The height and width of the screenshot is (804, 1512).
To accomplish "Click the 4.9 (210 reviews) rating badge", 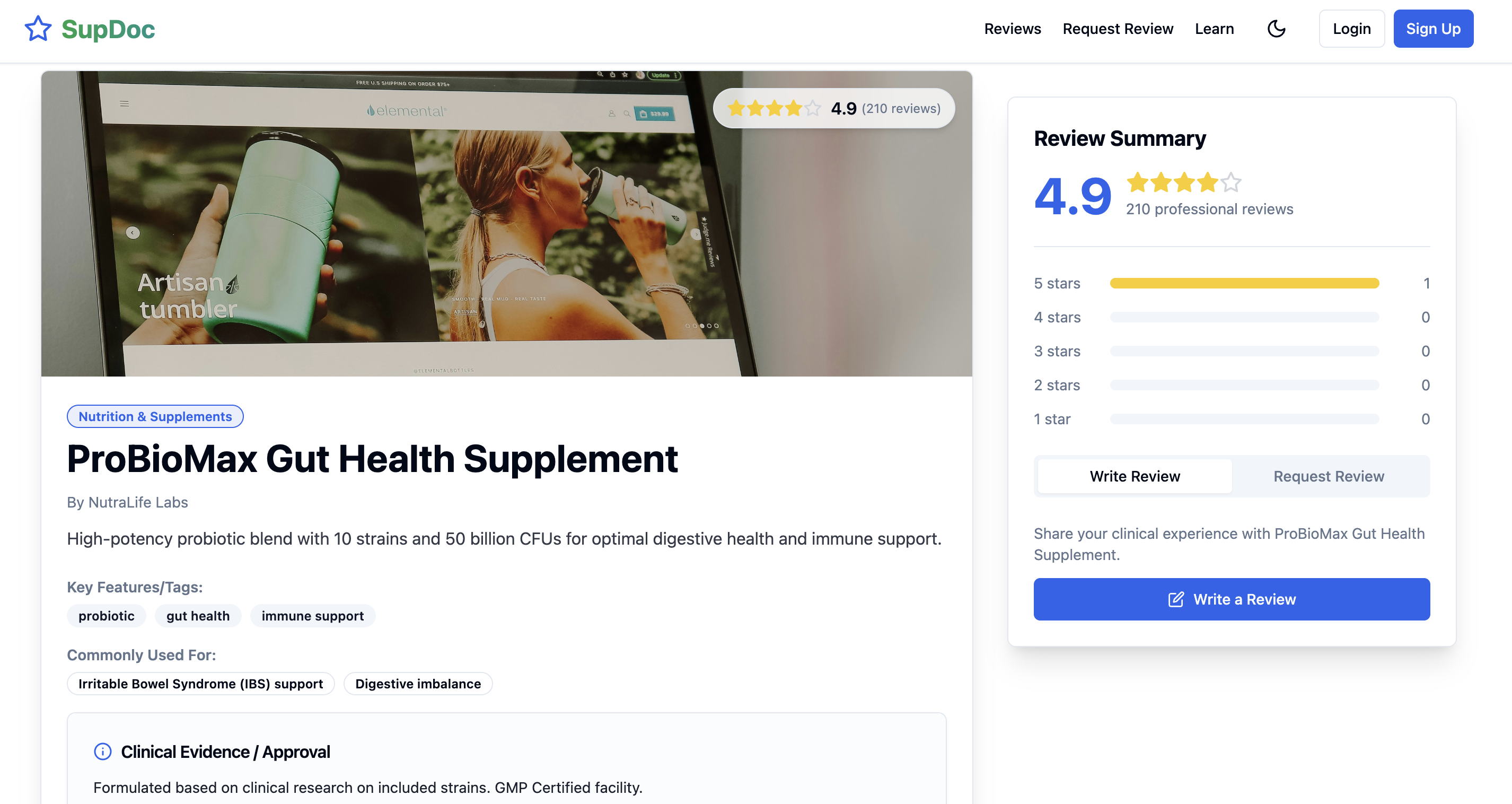I will pos(833,109).
